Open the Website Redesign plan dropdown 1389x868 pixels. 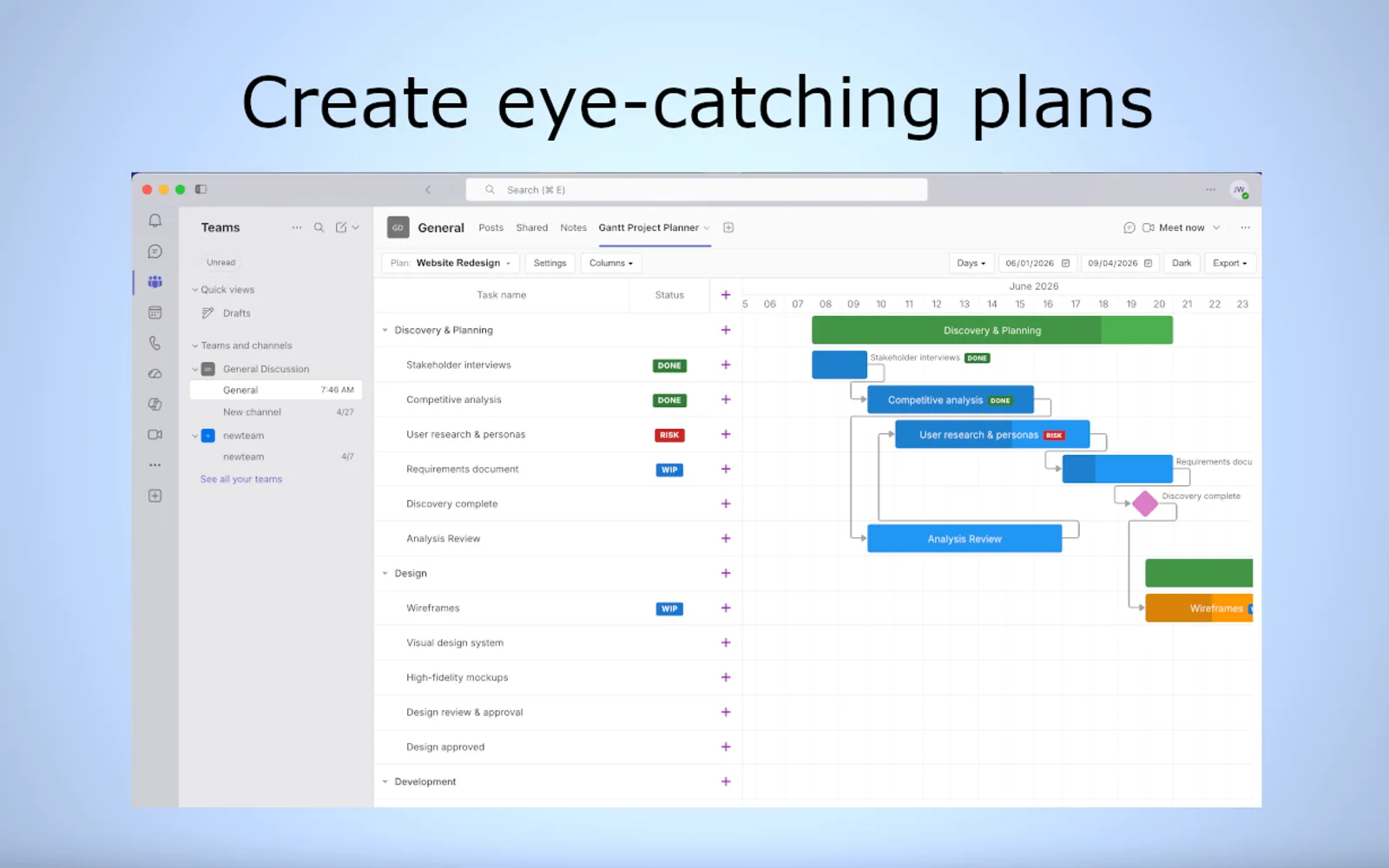tap(451, 263)
